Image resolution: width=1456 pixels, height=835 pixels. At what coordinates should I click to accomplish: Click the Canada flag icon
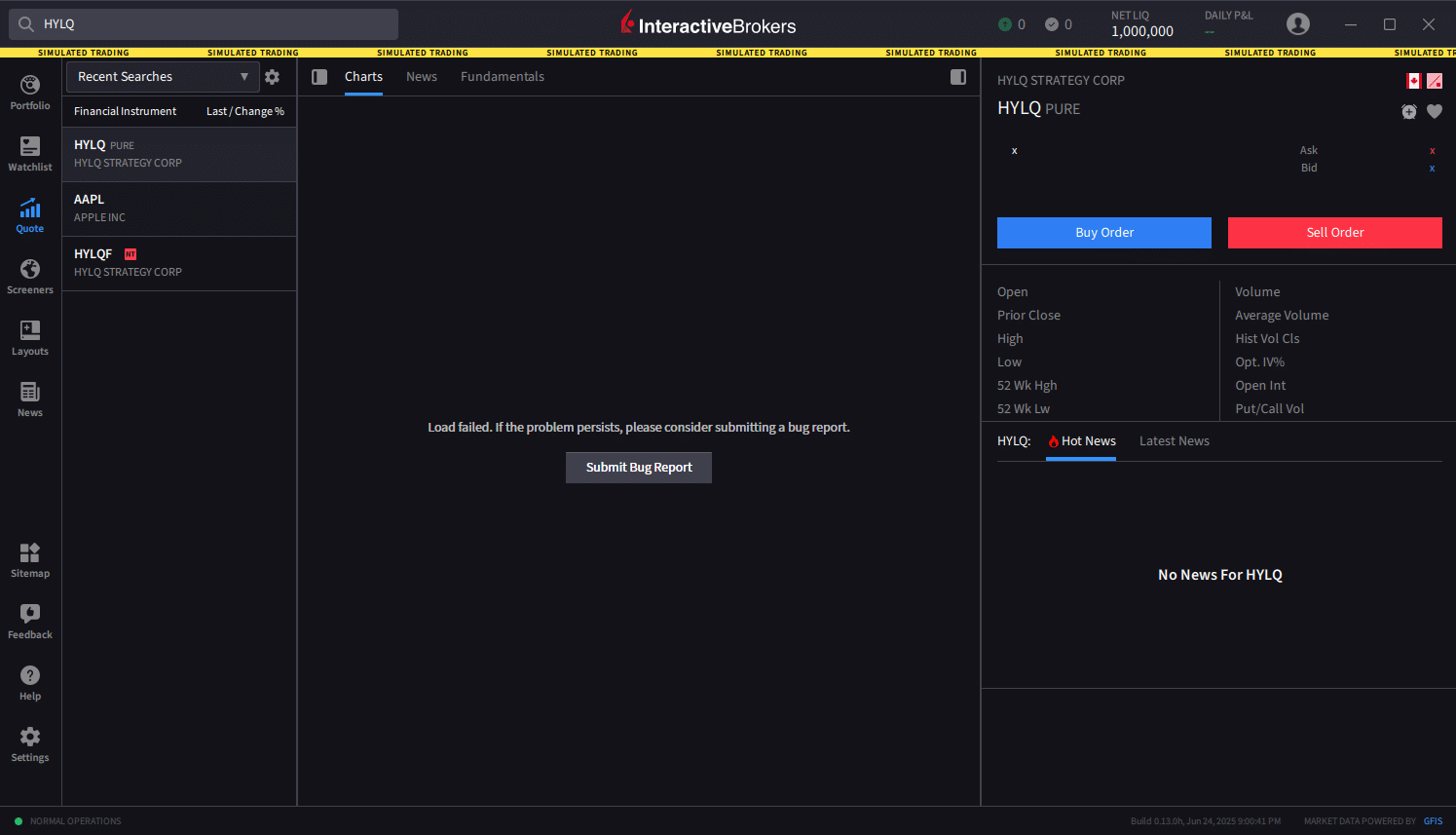[x=1413, y=81]
